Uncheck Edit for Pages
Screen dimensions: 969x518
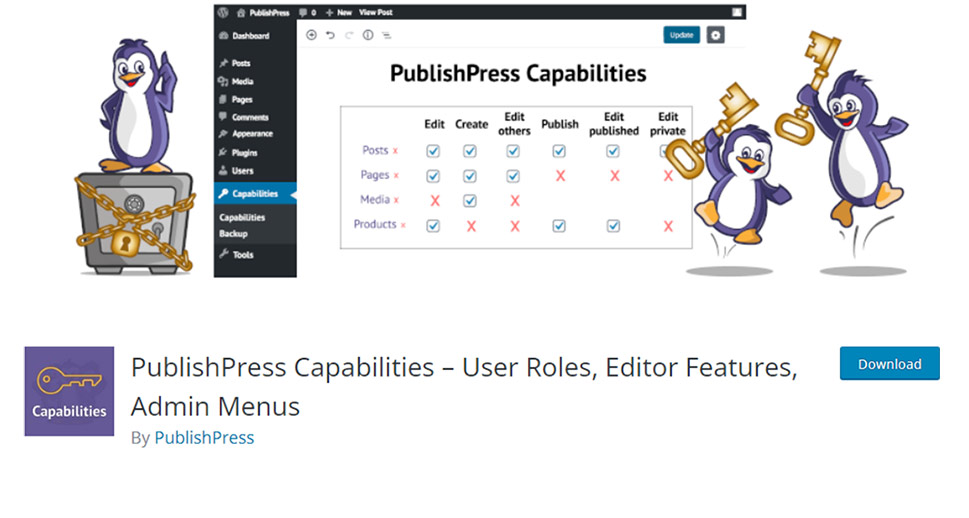pos(433,176)
